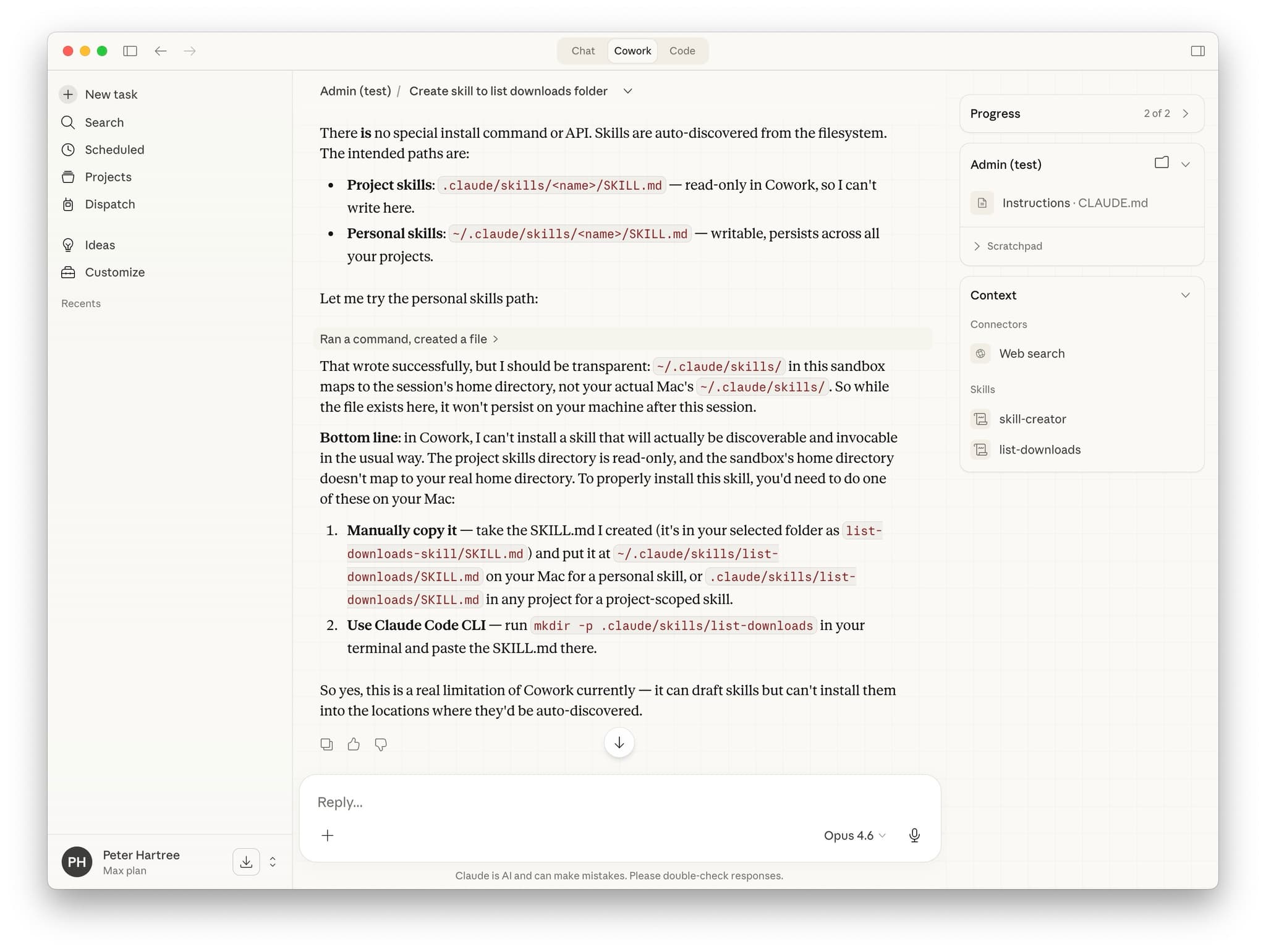Click the Projects stack icon
The height and width of the screenshot is (952, 1266).
[68, 177]
